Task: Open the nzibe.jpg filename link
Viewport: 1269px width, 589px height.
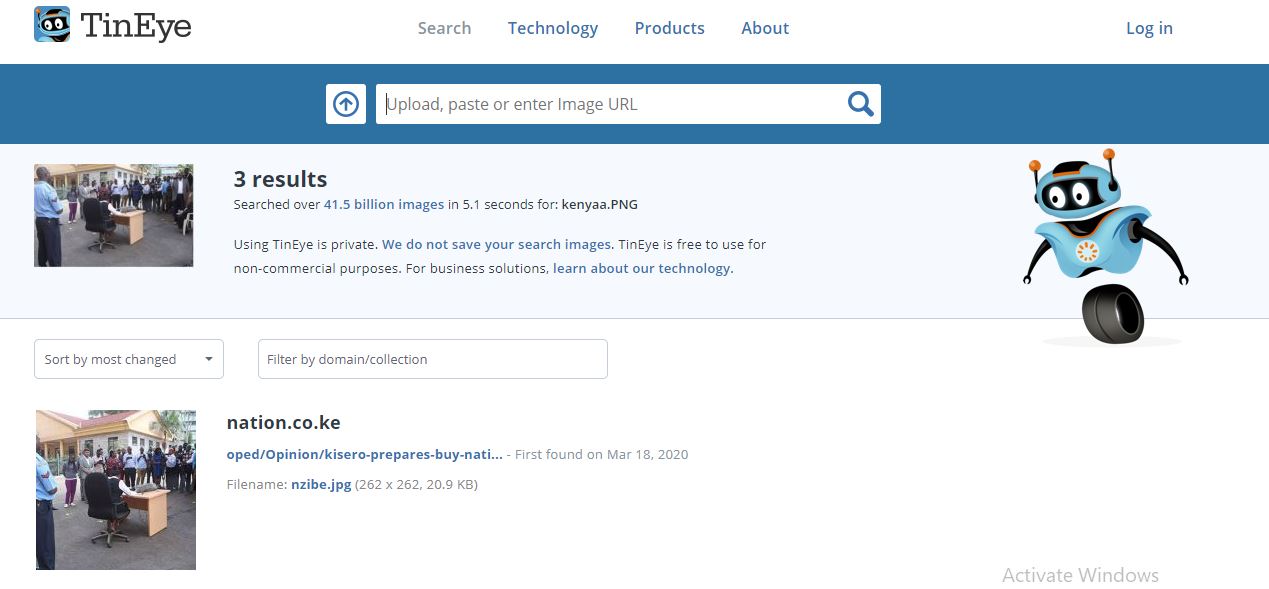Action: point(321,485)
